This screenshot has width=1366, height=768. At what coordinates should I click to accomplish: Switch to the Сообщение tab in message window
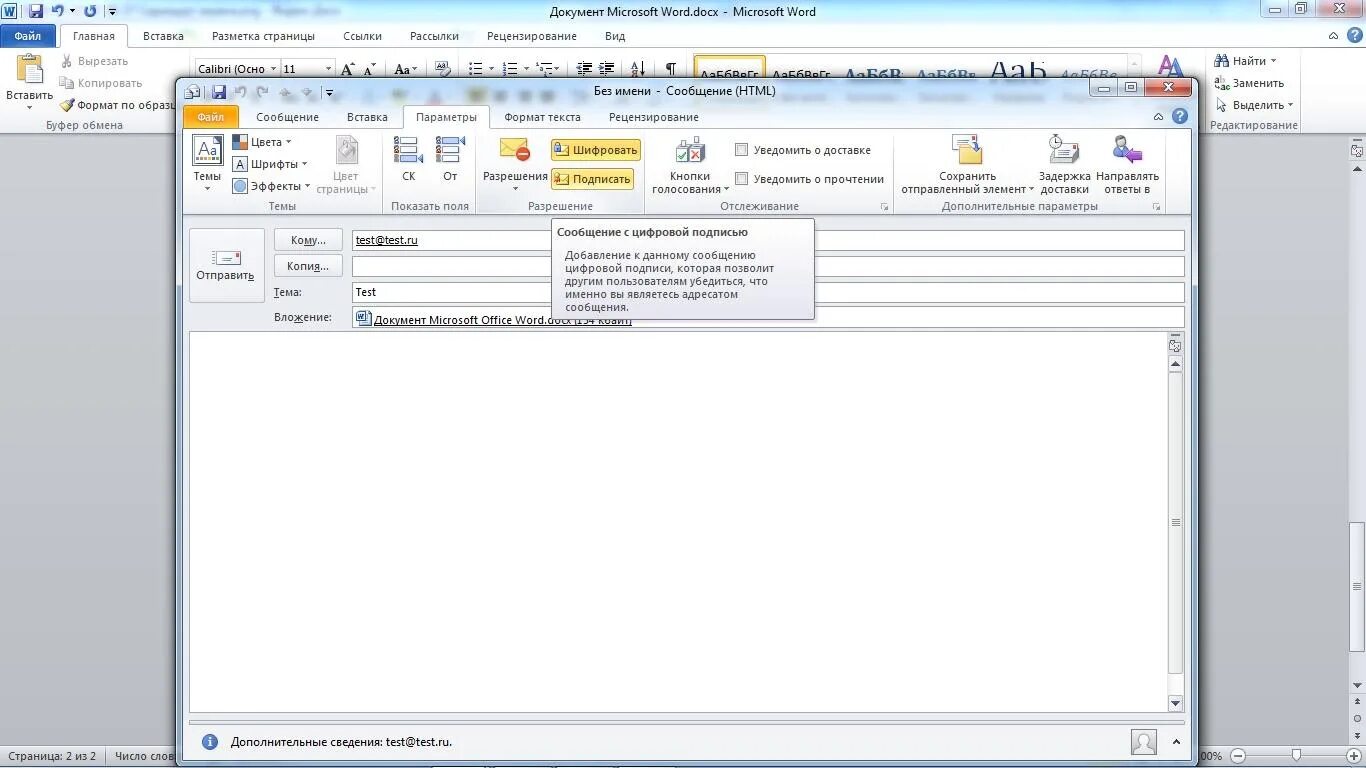pos(287,117)
